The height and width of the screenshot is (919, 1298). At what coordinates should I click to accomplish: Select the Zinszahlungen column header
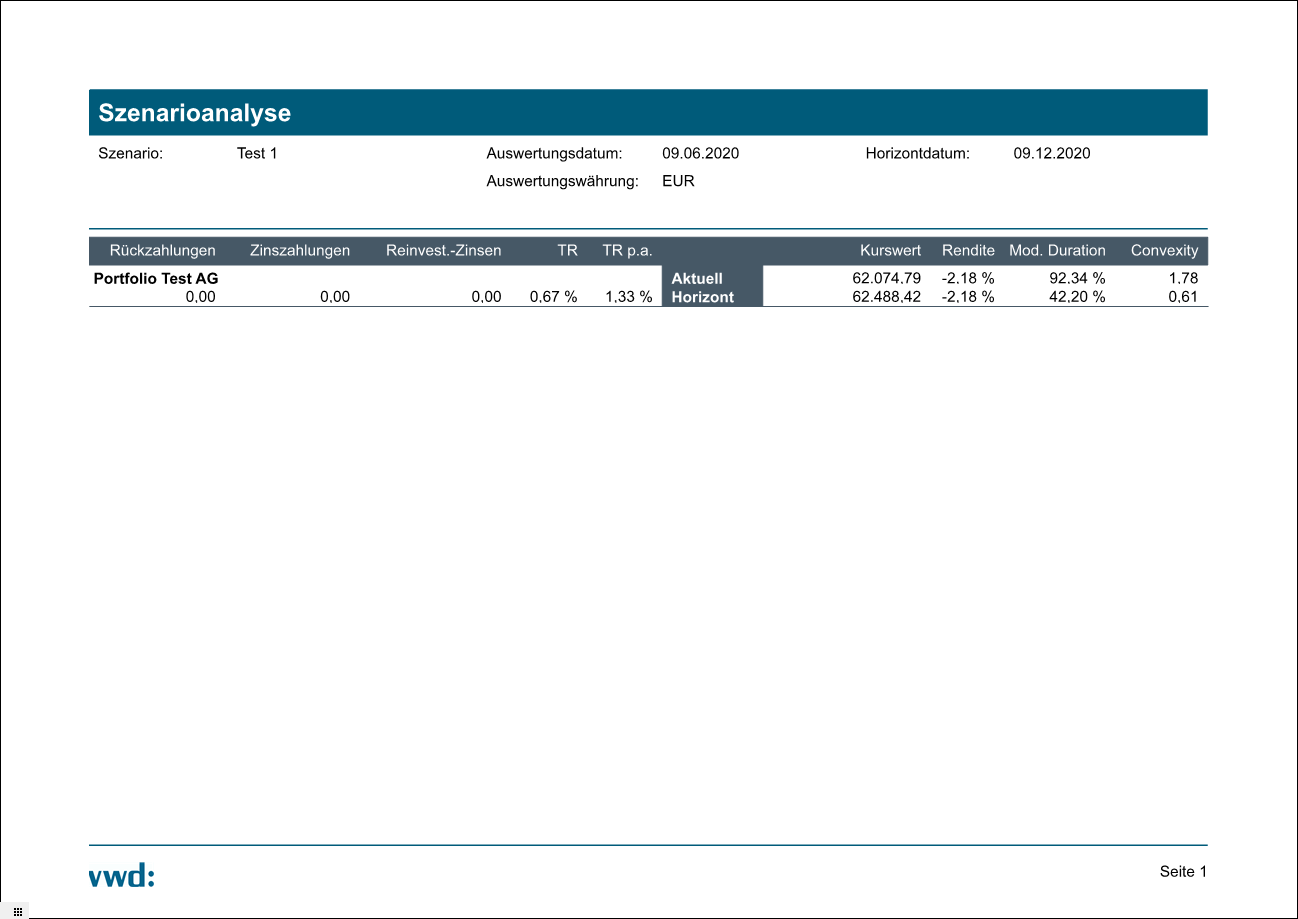(300, 251)
